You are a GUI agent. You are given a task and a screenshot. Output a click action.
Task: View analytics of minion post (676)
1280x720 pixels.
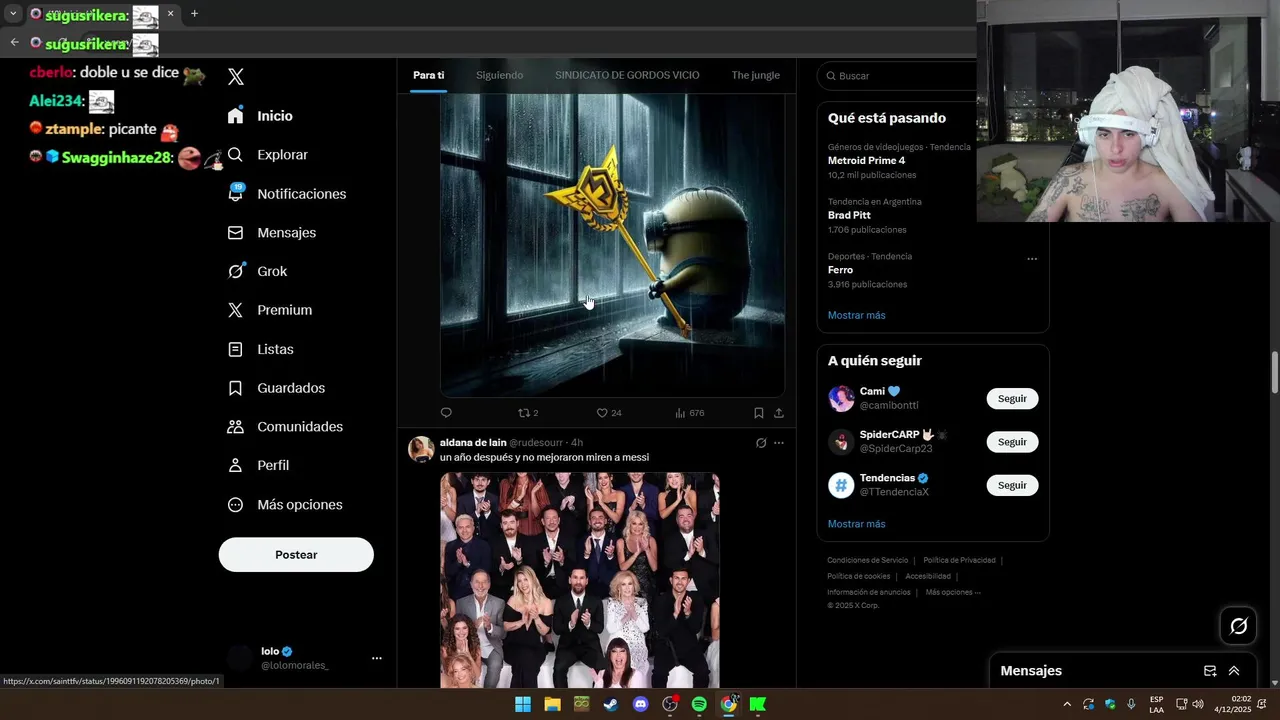point(690,413)
